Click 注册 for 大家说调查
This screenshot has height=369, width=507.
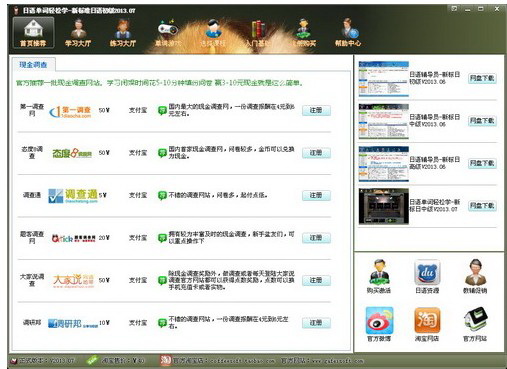click(316, 280)
